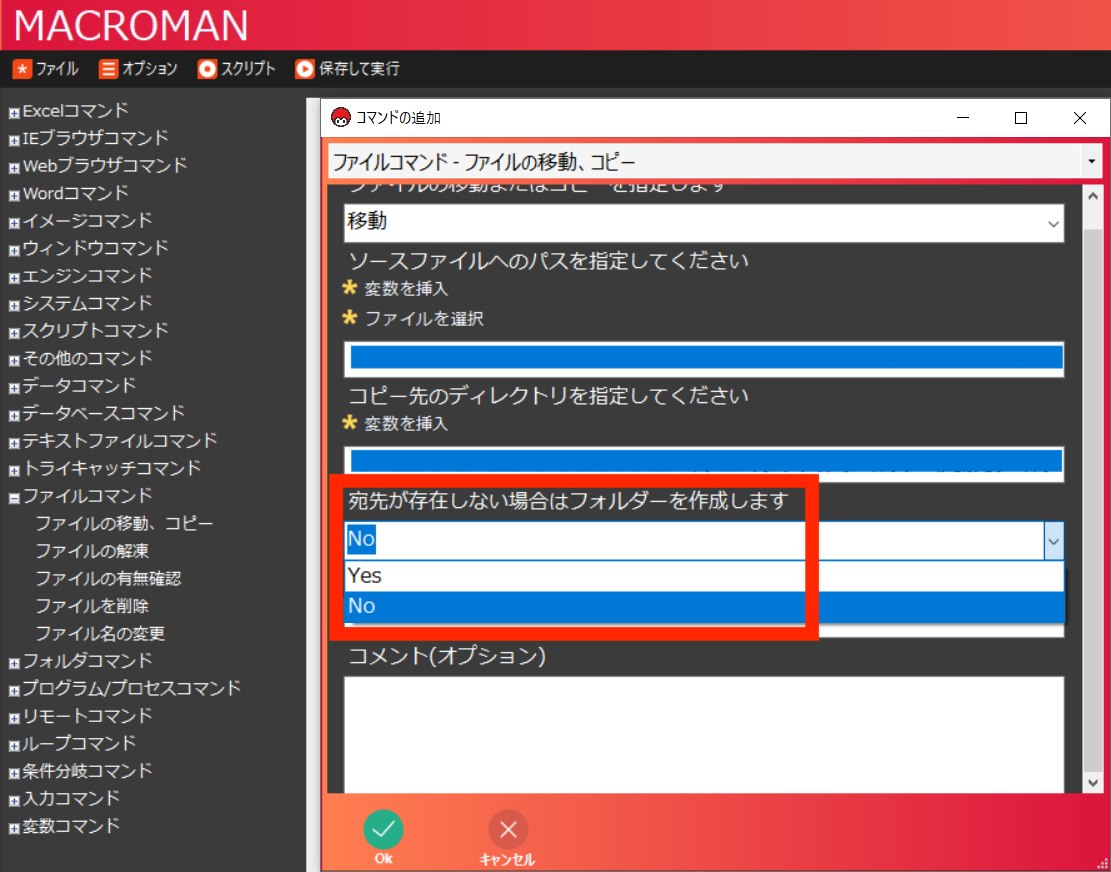The height and width of the screenshot is (872, 1111).
Task: Open the 移動 move/copy dropdown
Action: click(x=704, y=223)
